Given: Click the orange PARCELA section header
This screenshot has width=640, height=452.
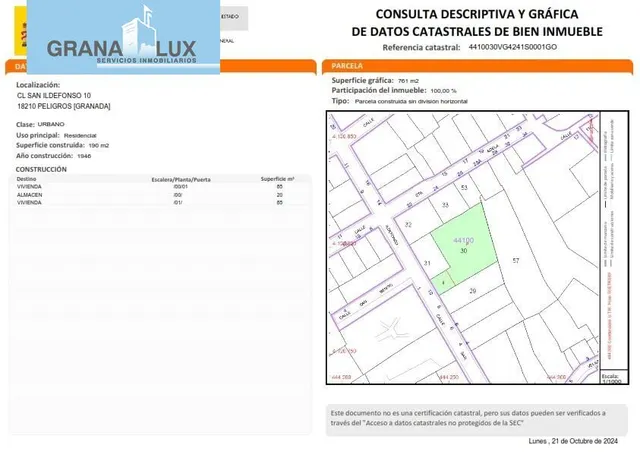Looking at the screenshot, I should click(477, 66).
